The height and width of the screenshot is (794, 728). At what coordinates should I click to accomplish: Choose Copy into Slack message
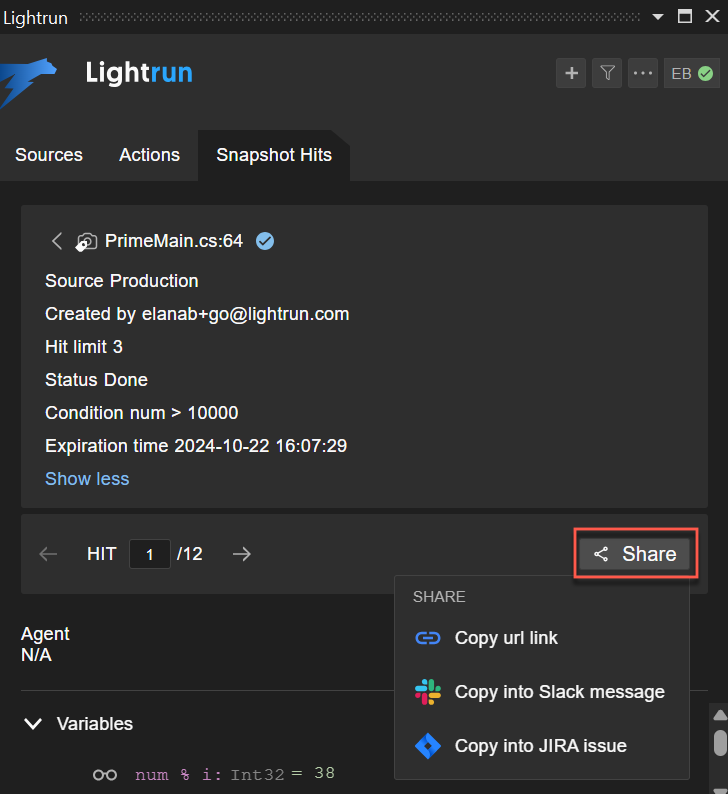coord(559,692)
